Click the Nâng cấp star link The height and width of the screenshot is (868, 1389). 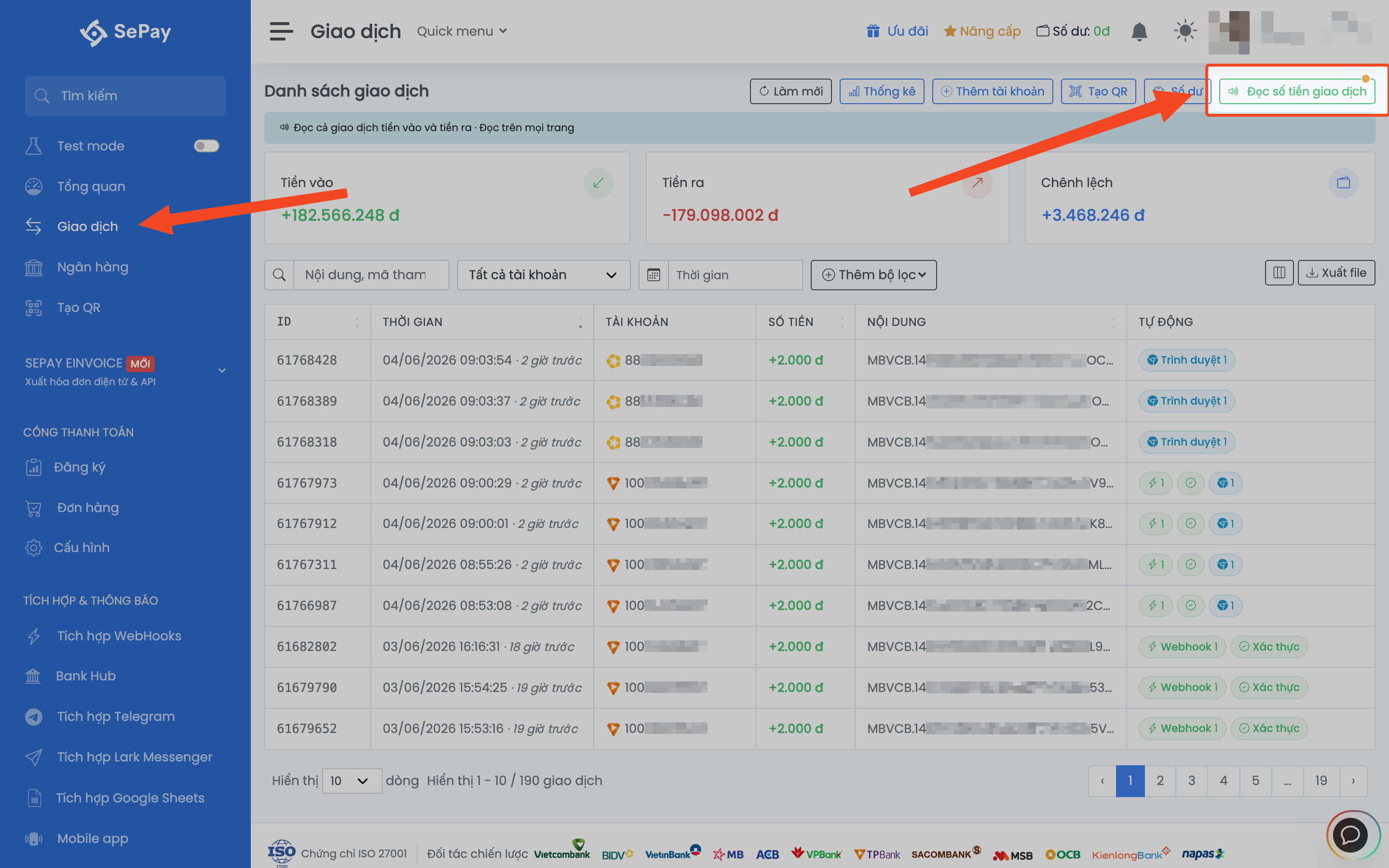point(982,31)
